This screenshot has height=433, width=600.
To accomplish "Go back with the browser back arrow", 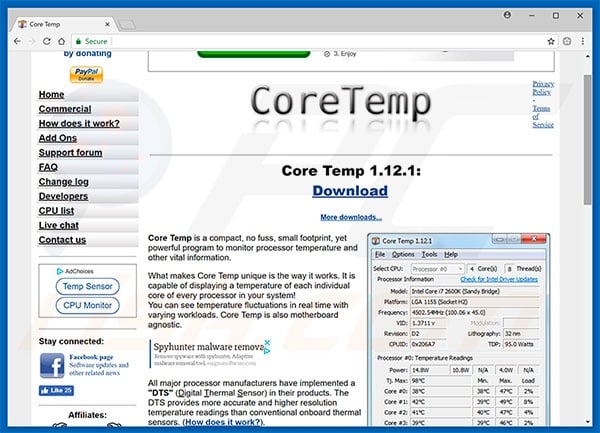I will (17, 41).
